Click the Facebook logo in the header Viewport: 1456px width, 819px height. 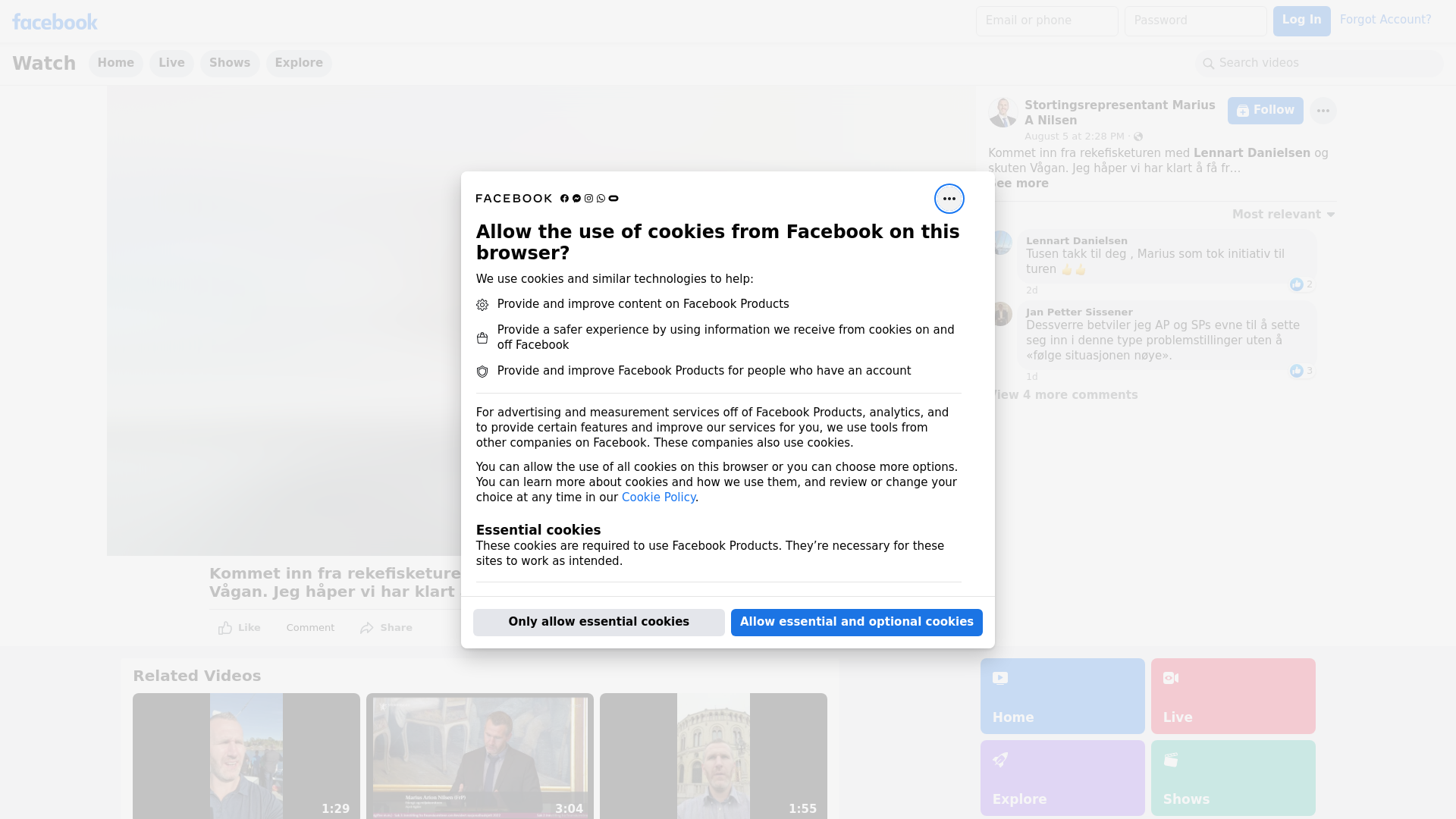pos(55,22)
